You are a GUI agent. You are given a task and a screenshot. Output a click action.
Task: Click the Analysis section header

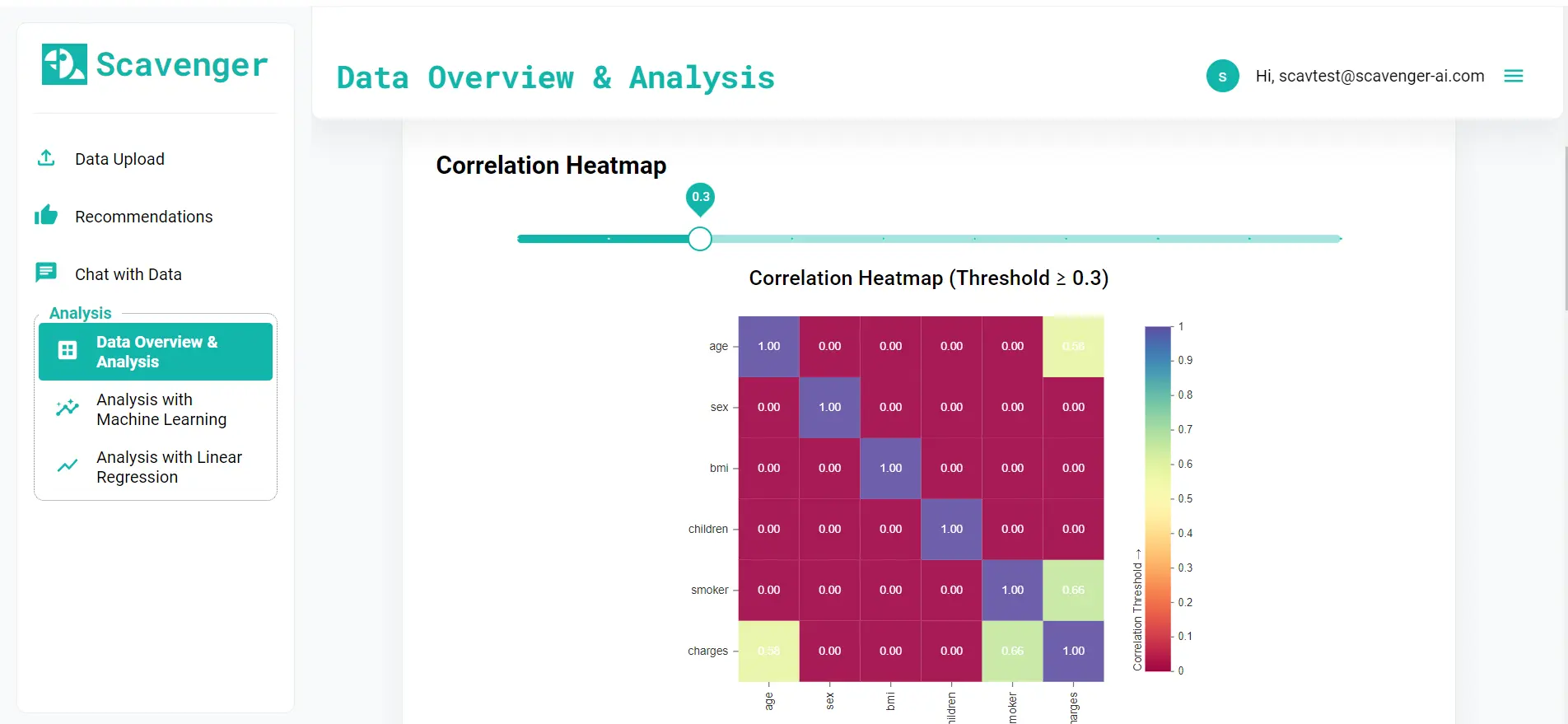click(x=80, y=313)
